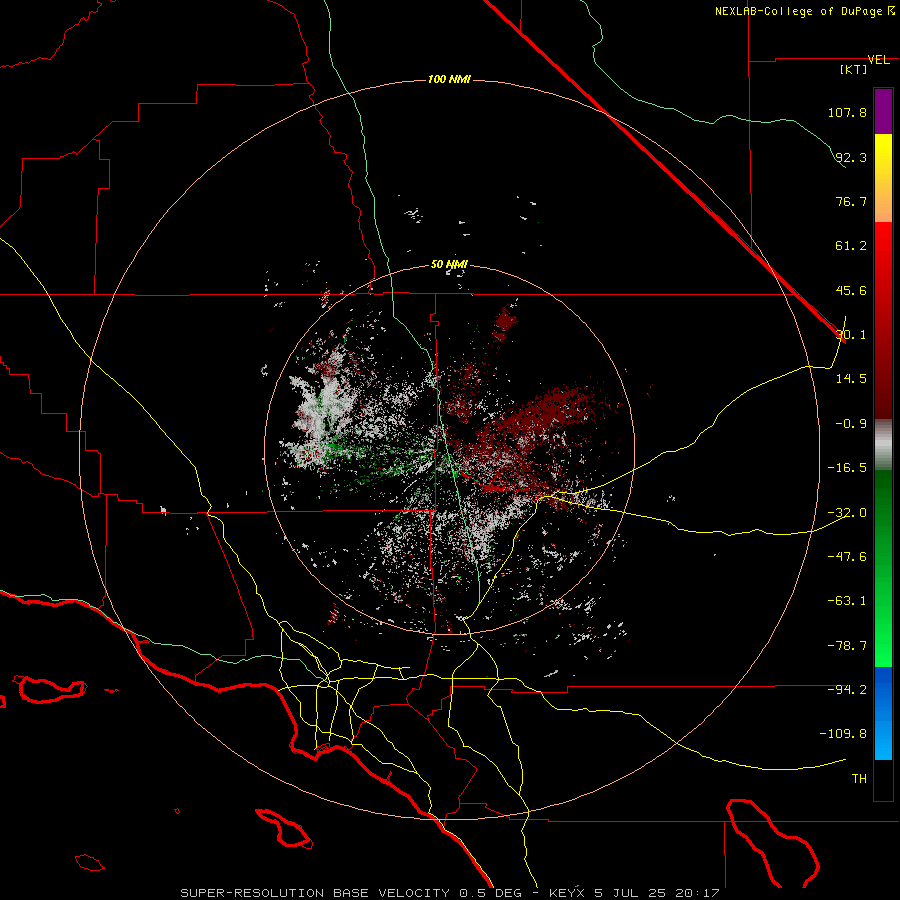
Task: Select the -32.0 velocity scale value
Action: pyautogui.click(x=847, y=513)
